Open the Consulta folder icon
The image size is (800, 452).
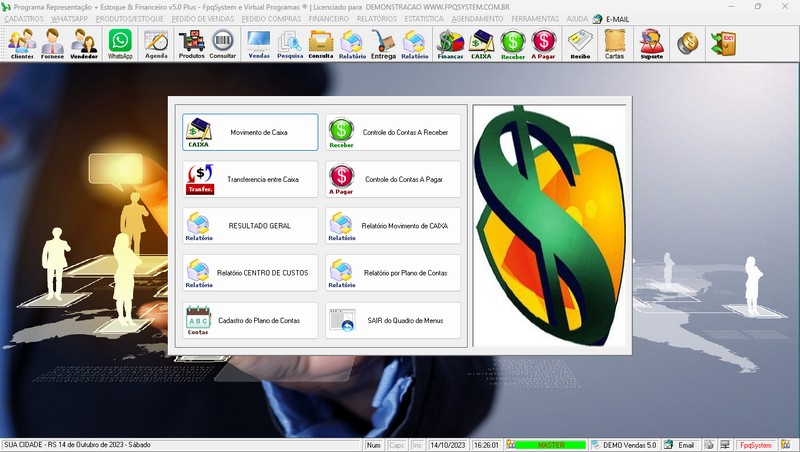click(320, 44)
